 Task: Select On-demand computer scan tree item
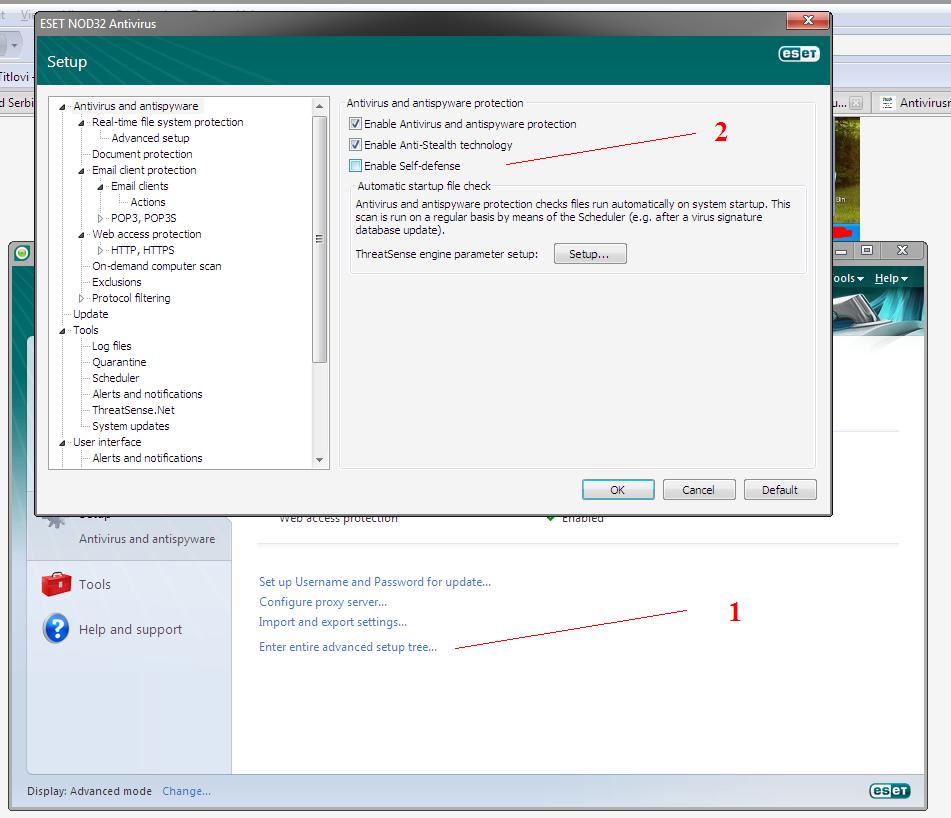(x=156, y=266)
